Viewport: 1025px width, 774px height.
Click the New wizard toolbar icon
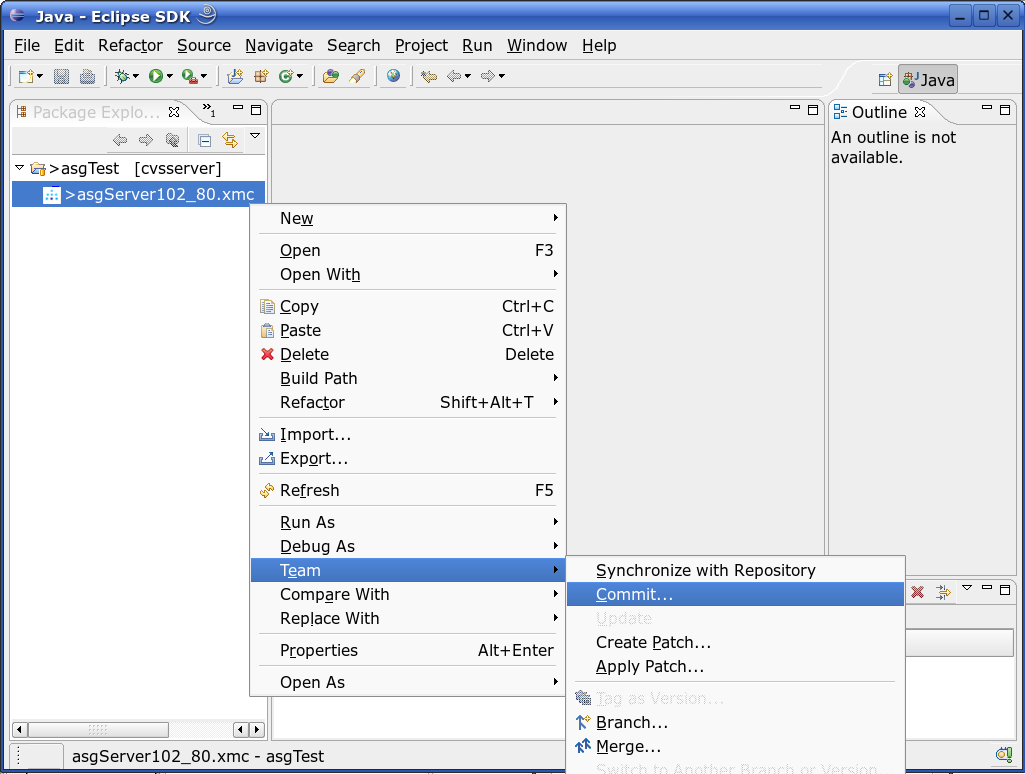(x=26, y=76)
